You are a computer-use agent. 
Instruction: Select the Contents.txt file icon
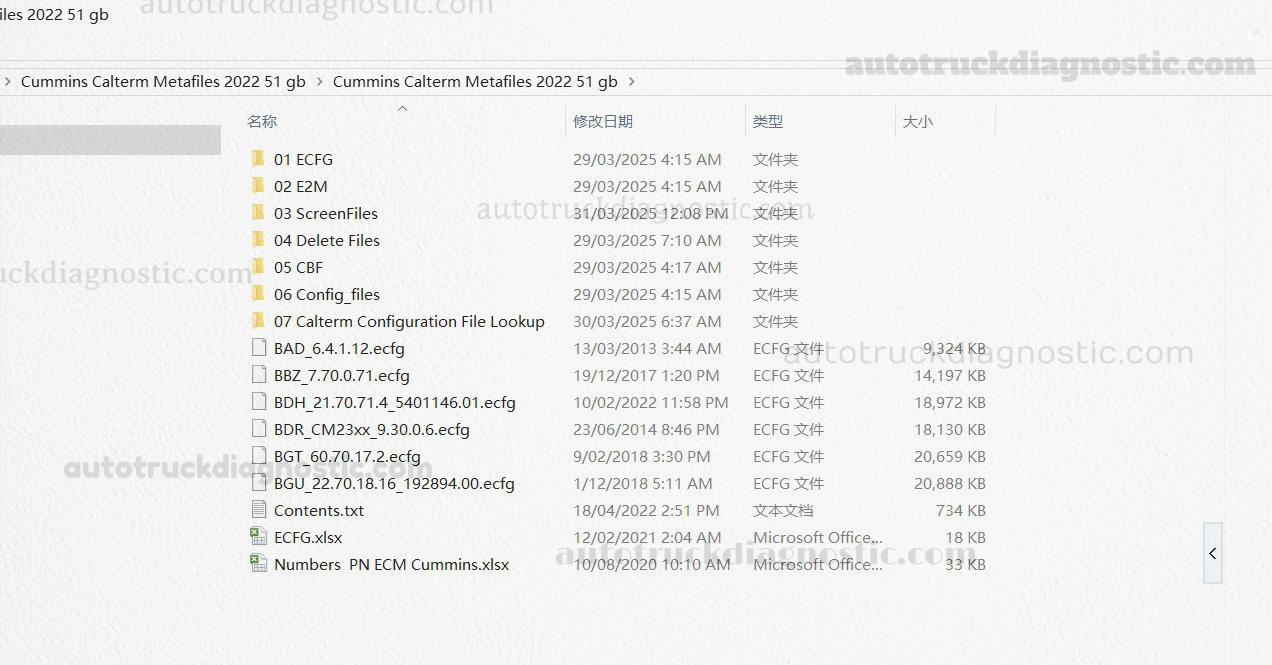pos(258,510)
